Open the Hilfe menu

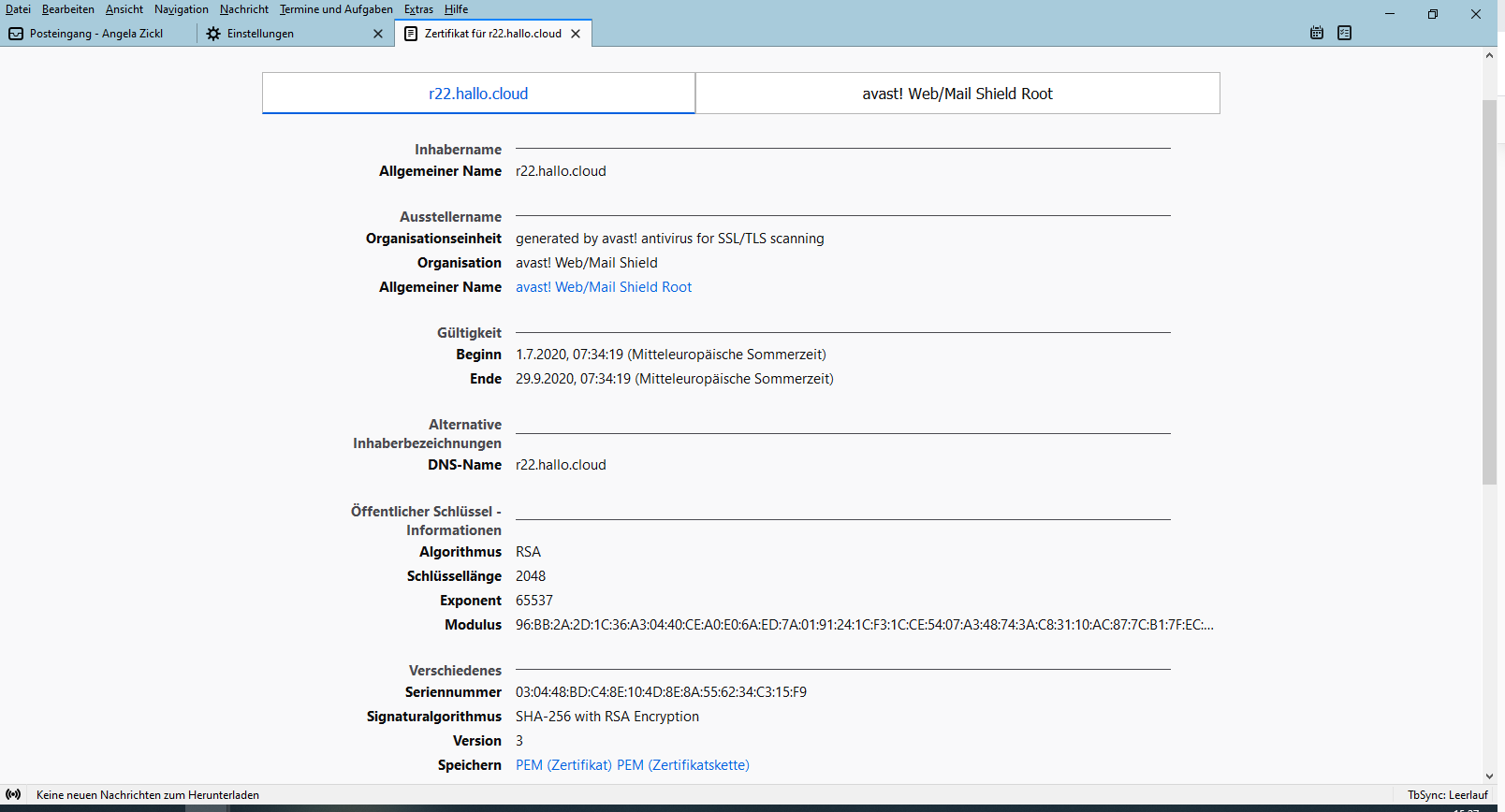[x=457, y=9]
